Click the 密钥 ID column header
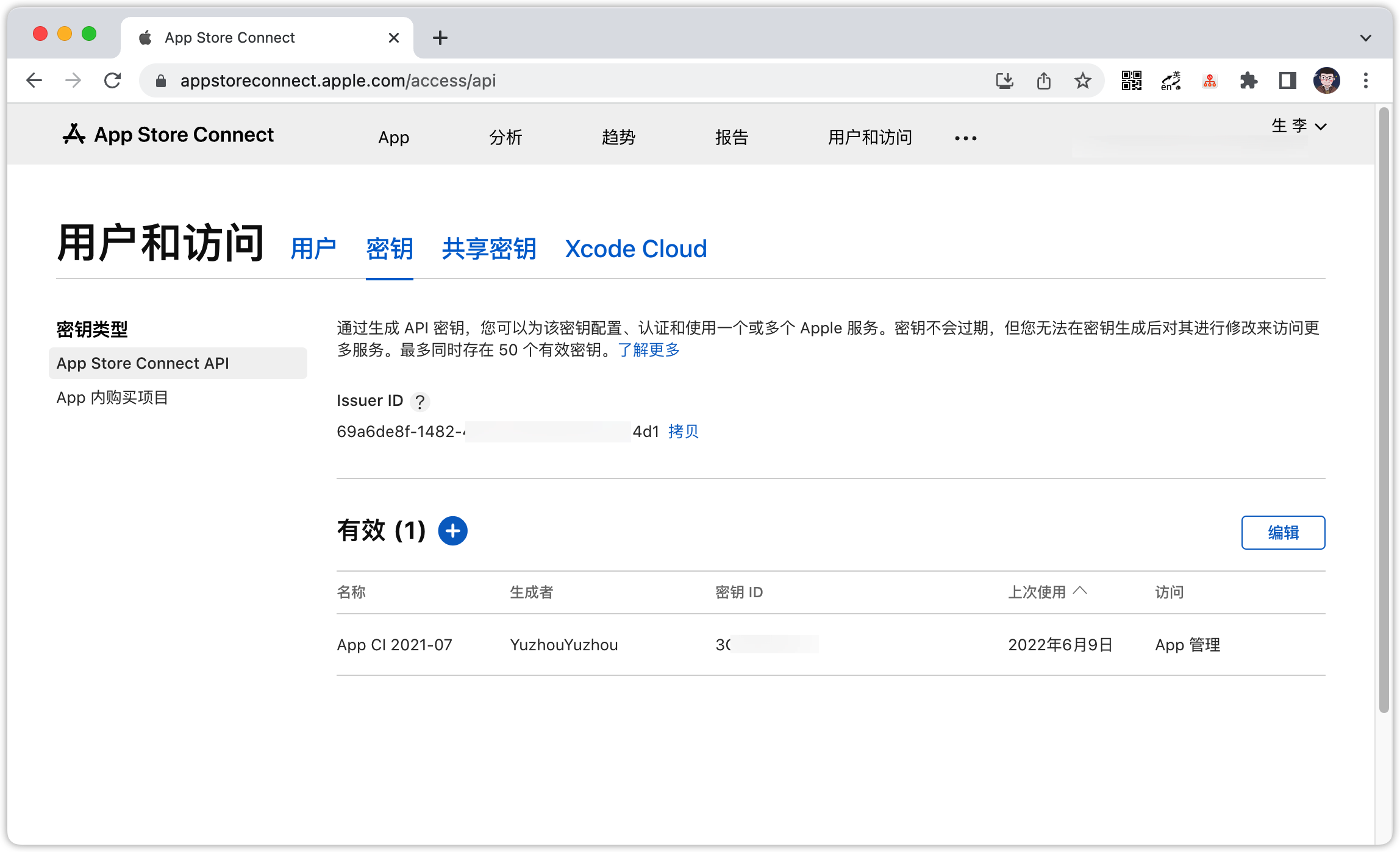1400x852 pixels. [739, 592]
